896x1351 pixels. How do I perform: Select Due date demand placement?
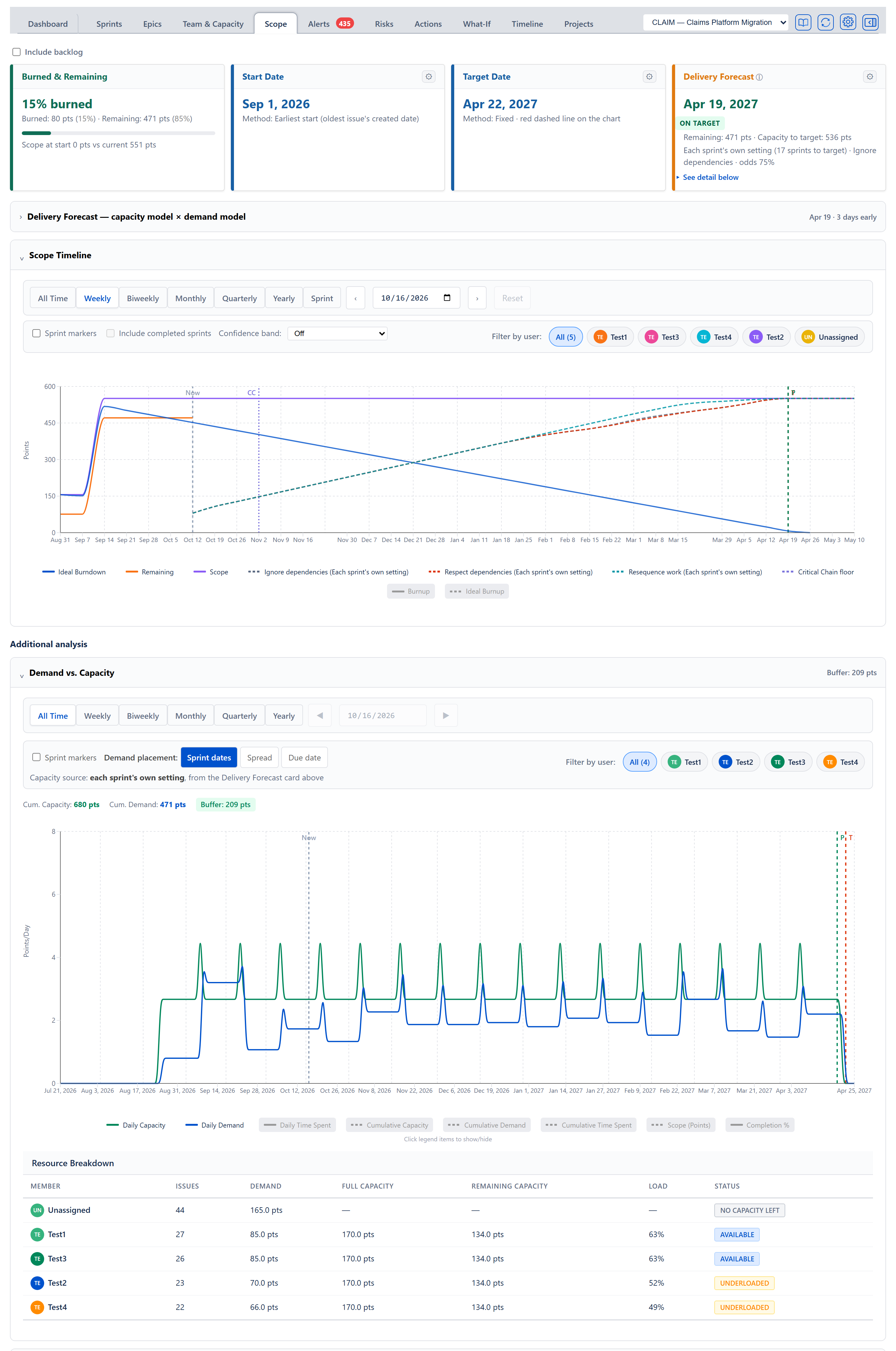pos(305,757)
